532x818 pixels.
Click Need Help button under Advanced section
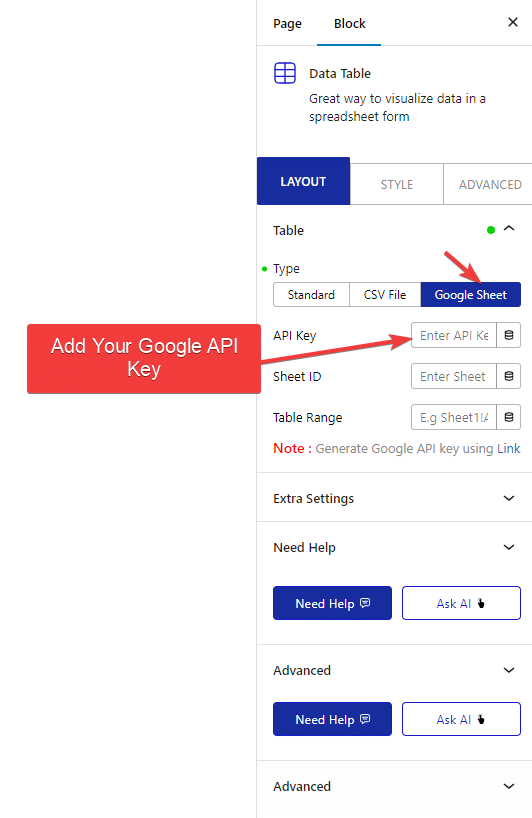tap(332, 719)
